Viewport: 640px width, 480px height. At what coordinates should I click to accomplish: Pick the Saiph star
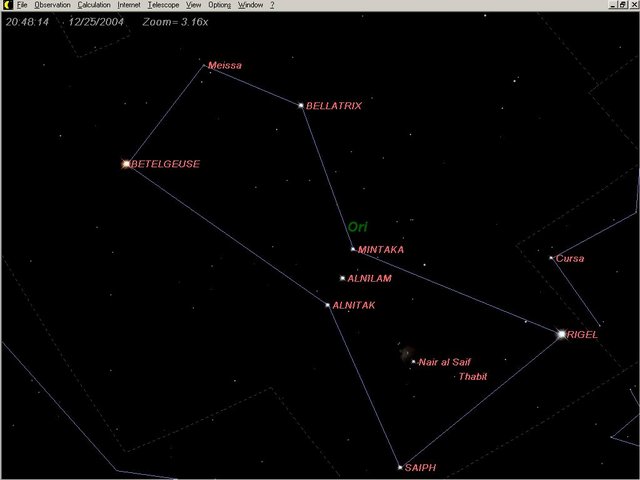click(400, 467)
